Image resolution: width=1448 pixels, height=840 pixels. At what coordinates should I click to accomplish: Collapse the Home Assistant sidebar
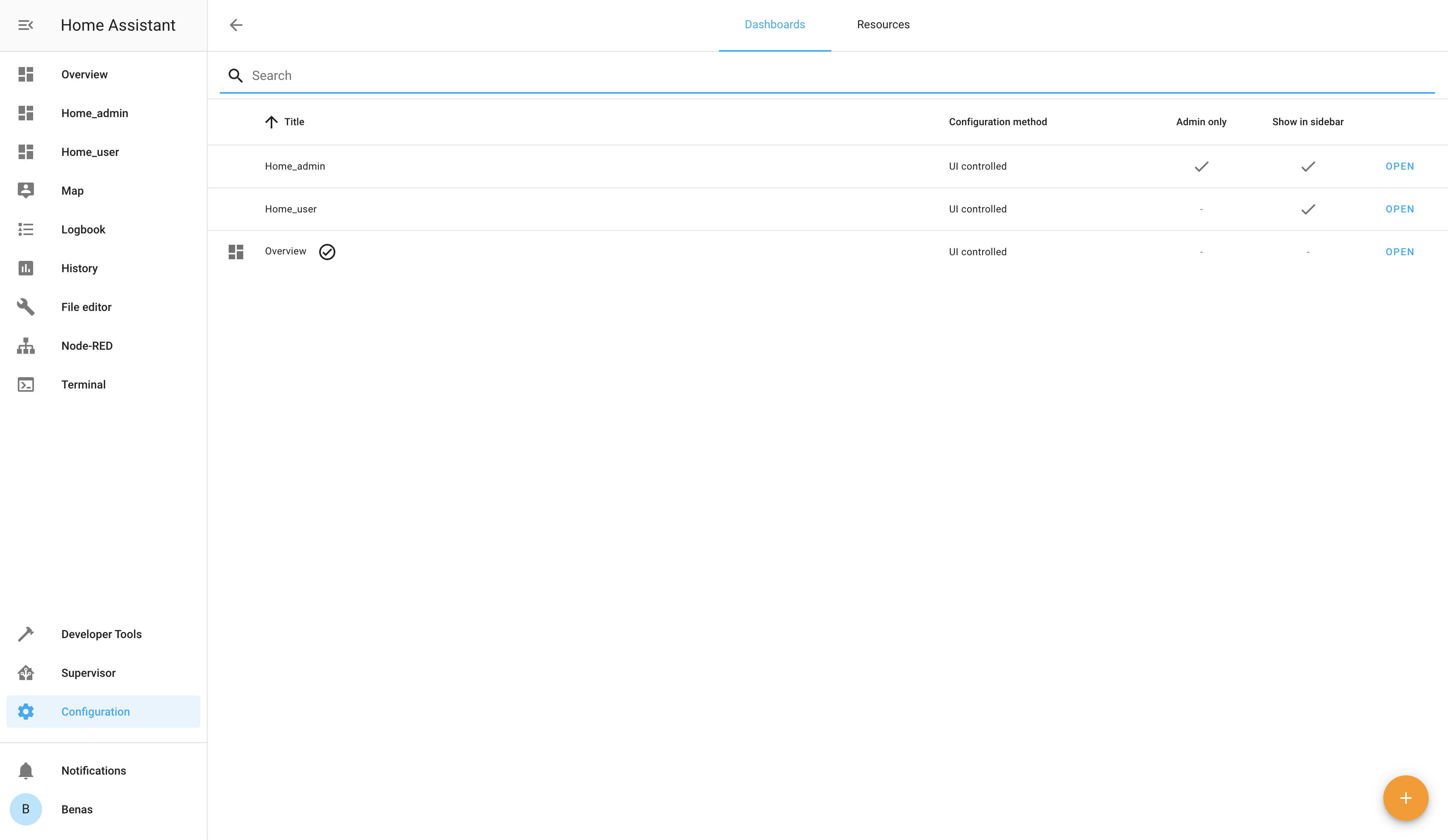point(25,25)
